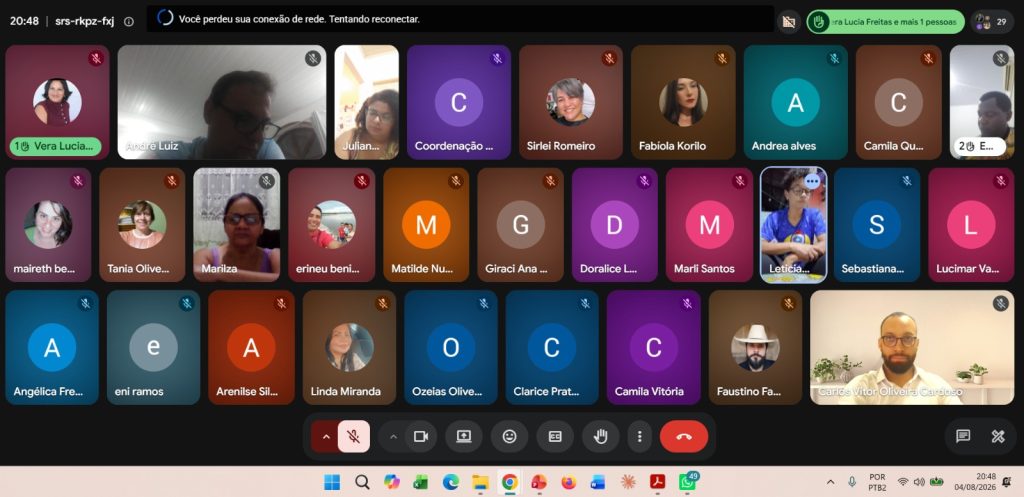The image size is (1024, 497).
Task: Click muted mic icon on Carlos Vitor video tile
Action: point(1000,304)
